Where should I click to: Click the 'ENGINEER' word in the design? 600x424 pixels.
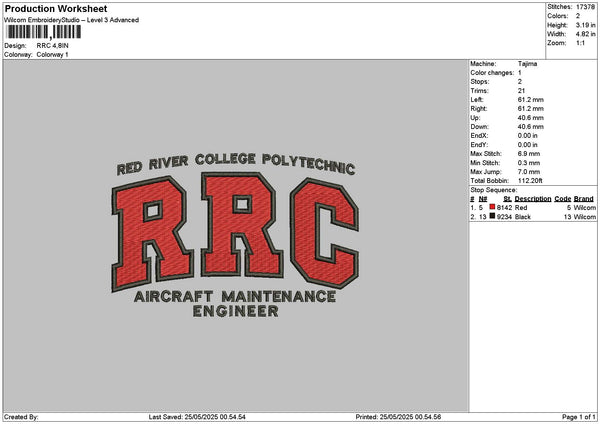click(235, 311)
